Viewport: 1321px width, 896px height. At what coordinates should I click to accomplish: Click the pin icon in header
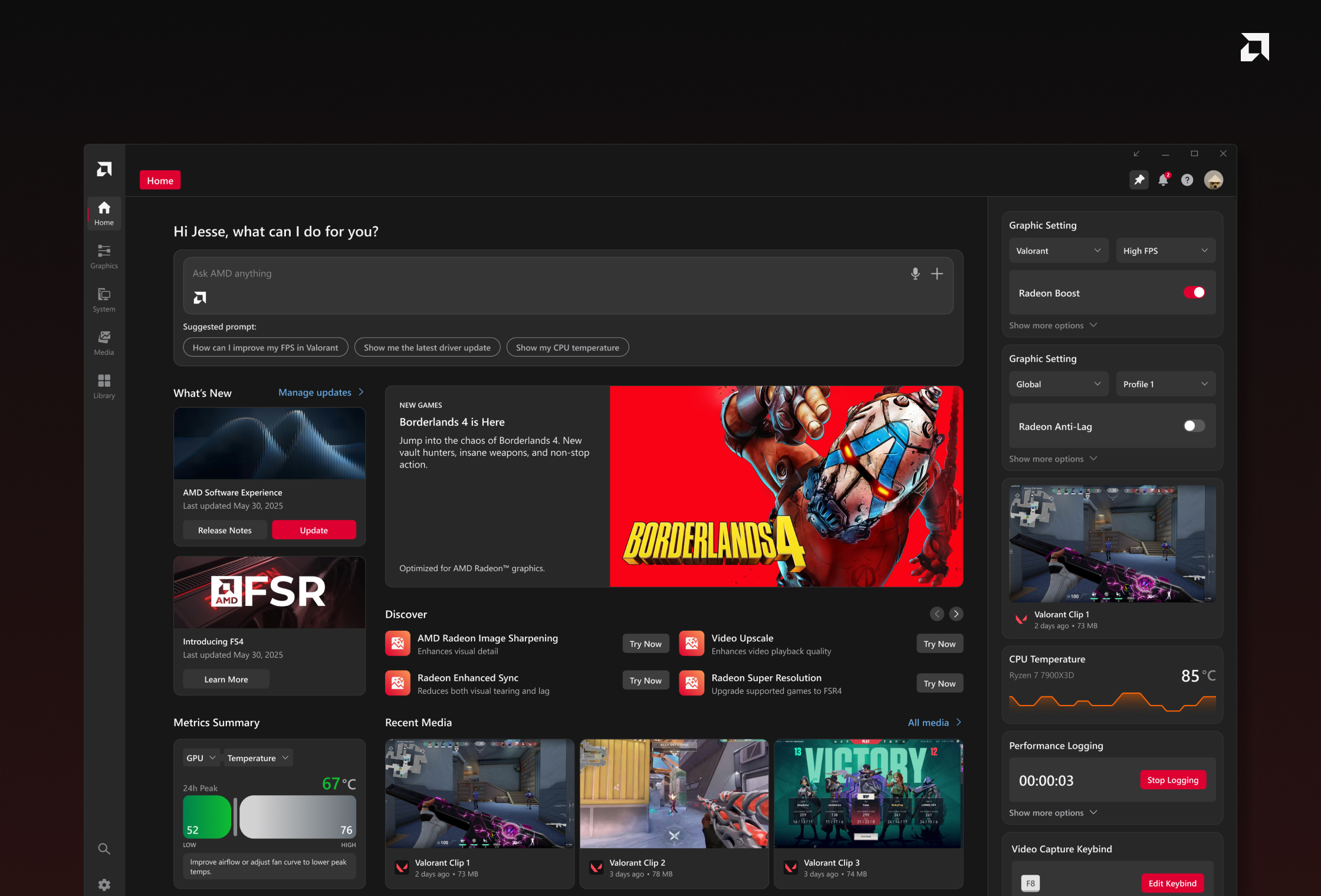click(1139, 180)
